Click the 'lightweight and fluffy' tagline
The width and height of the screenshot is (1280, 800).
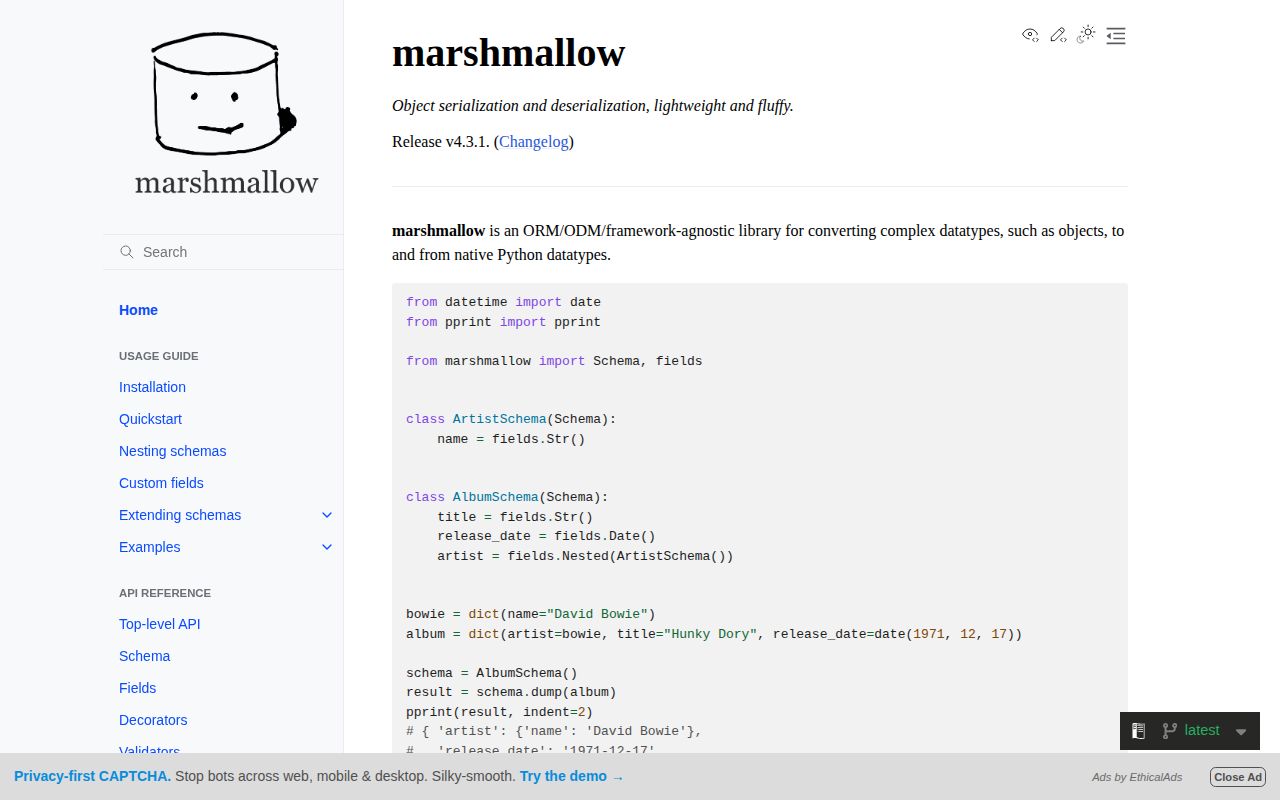(723, 105)
